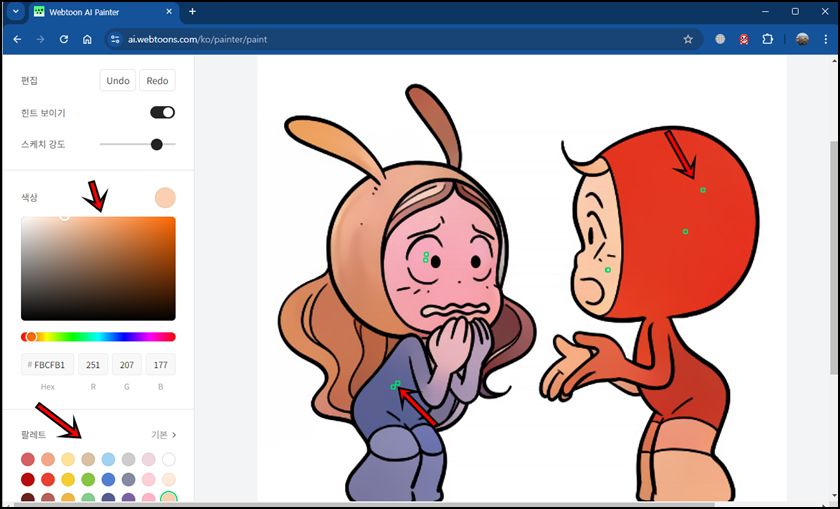Image resolution: width=840 pixels, height=509 pixels.
Task: Open the browser home page
Action: click(87, 39)
